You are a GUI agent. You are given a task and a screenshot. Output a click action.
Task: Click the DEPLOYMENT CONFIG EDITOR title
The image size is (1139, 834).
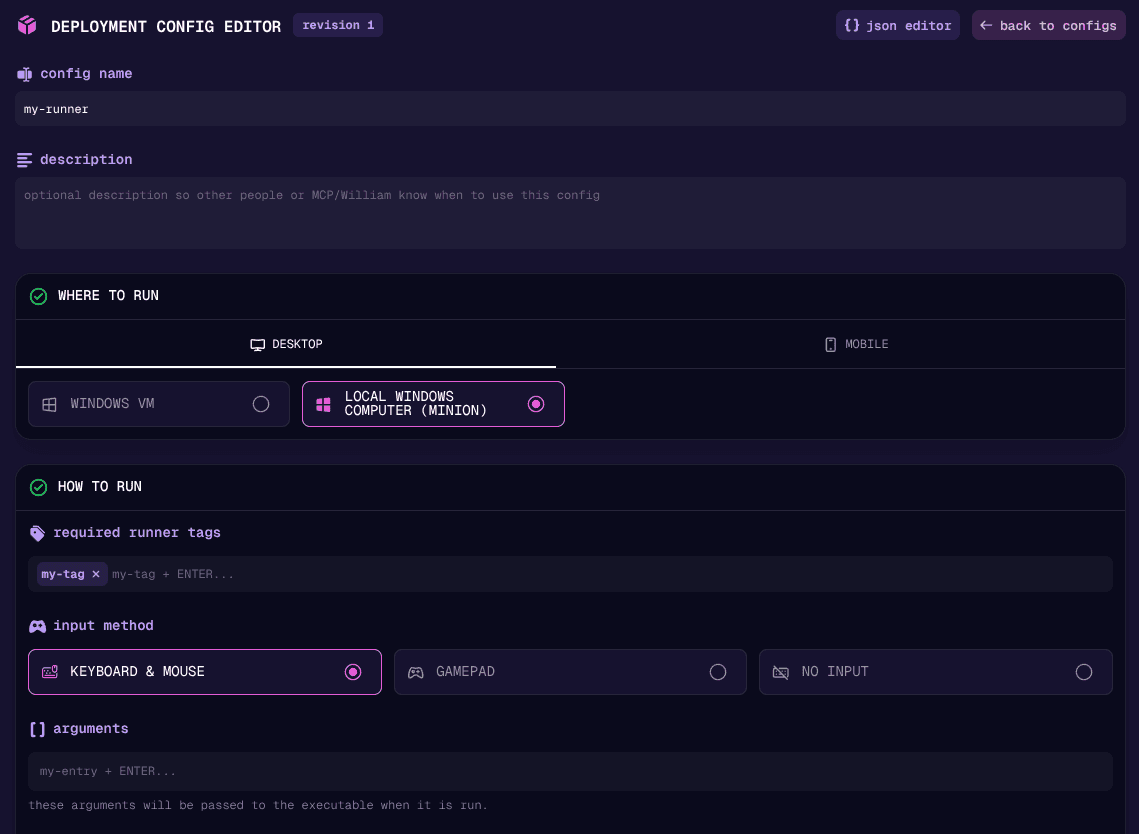tap(166, 26)
